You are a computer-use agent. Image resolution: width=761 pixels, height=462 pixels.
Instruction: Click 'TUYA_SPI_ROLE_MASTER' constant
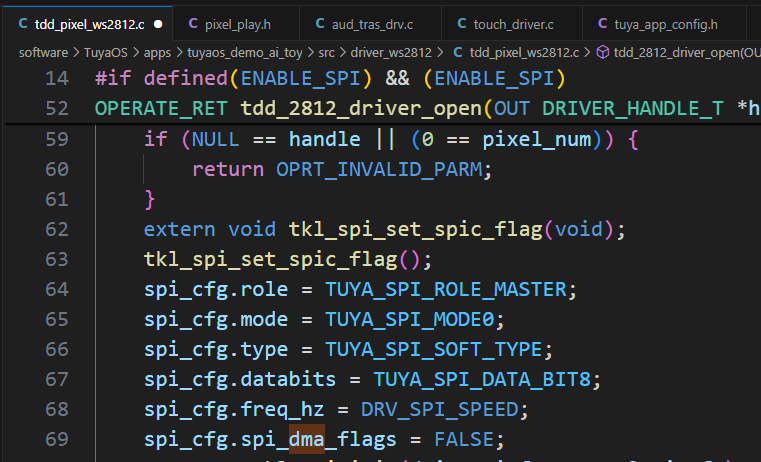coord(446,290)
